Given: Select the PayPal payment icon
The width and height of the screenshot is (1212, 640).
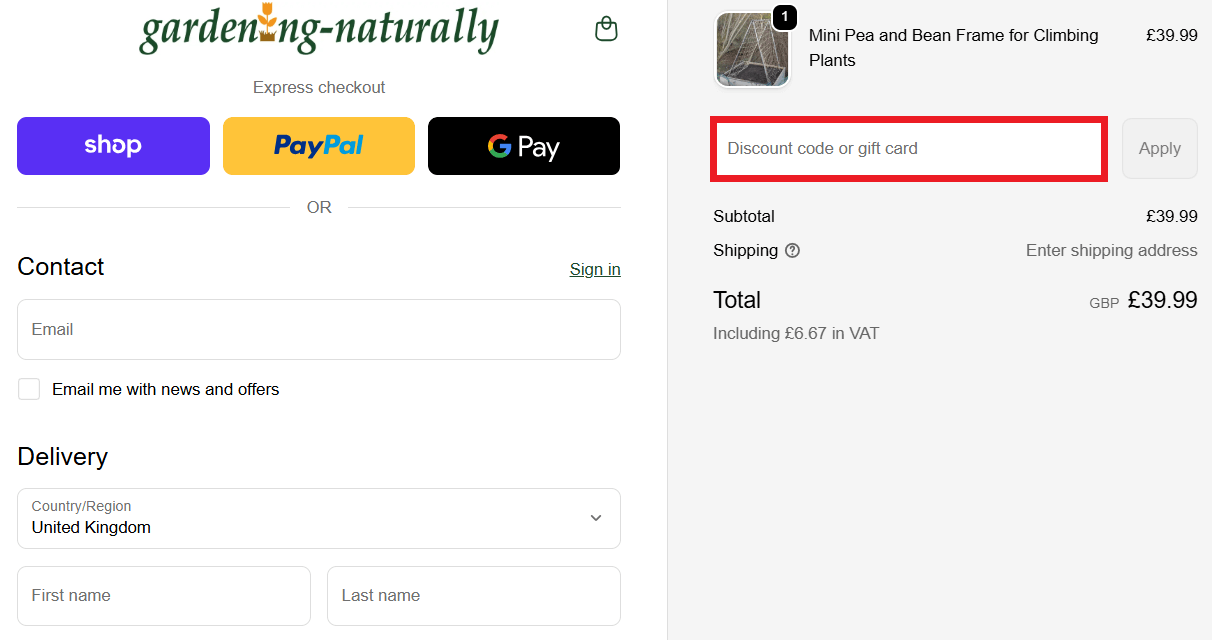Looking at the screenshot, I should click(318, 145).
